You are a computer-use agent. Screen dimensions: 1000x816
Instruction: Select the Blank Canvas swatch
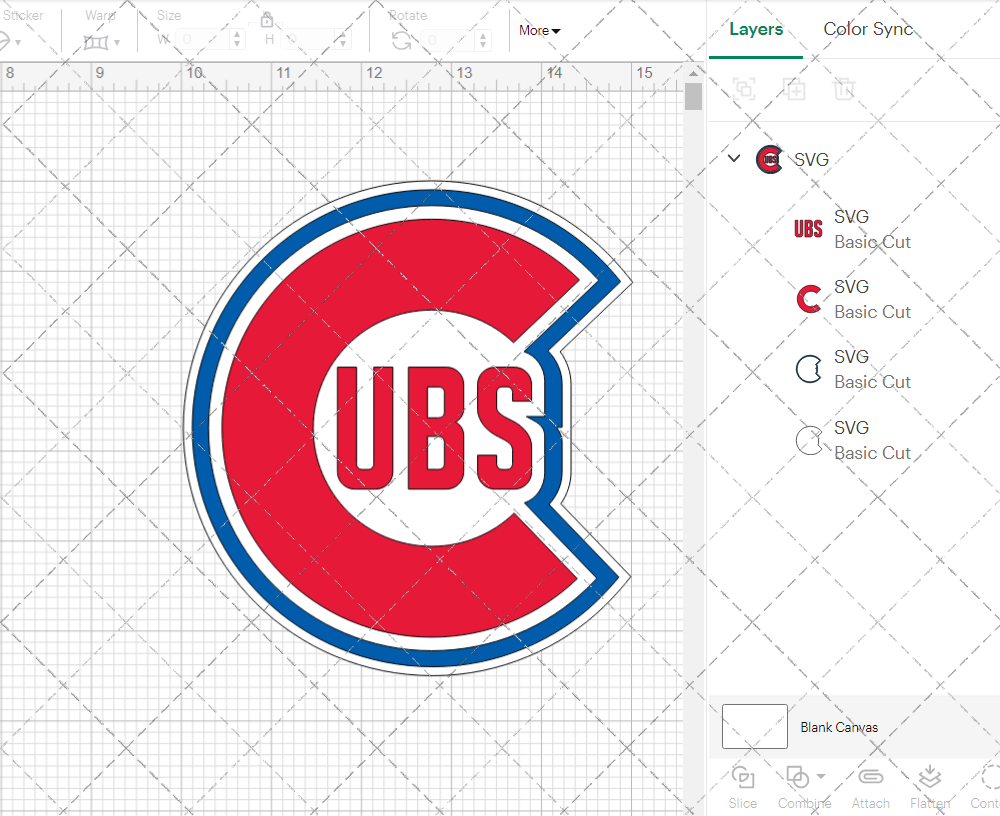(754, 726)
